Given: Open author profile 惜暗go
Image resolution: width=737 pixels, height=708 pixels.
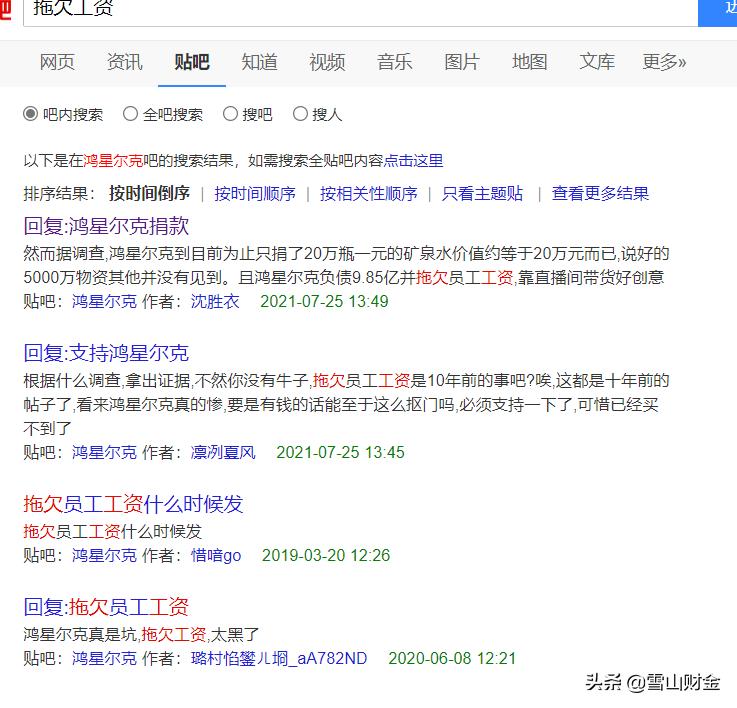Looking at the screenshot, I should coord(216,555).
